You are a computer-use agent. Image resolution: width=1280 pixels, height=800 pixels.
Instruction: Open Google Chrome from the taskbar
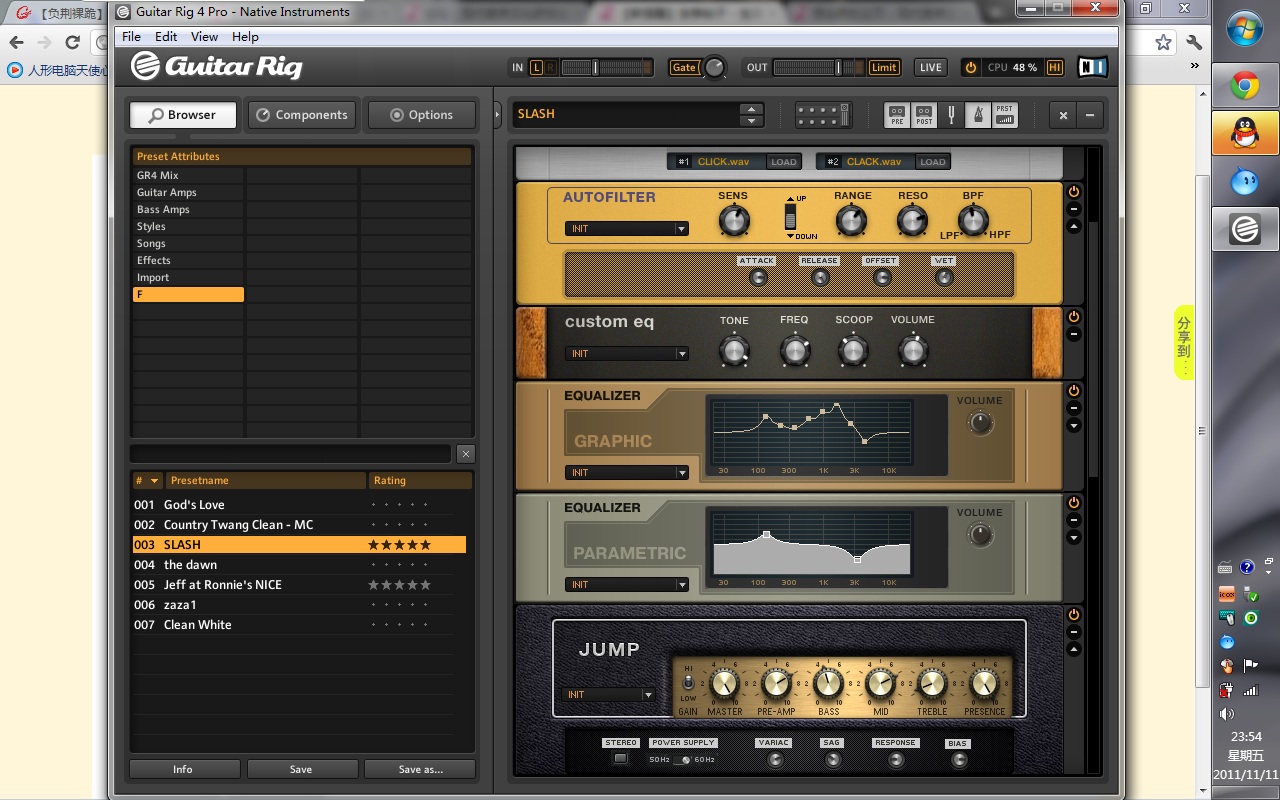pos(1245,86)
